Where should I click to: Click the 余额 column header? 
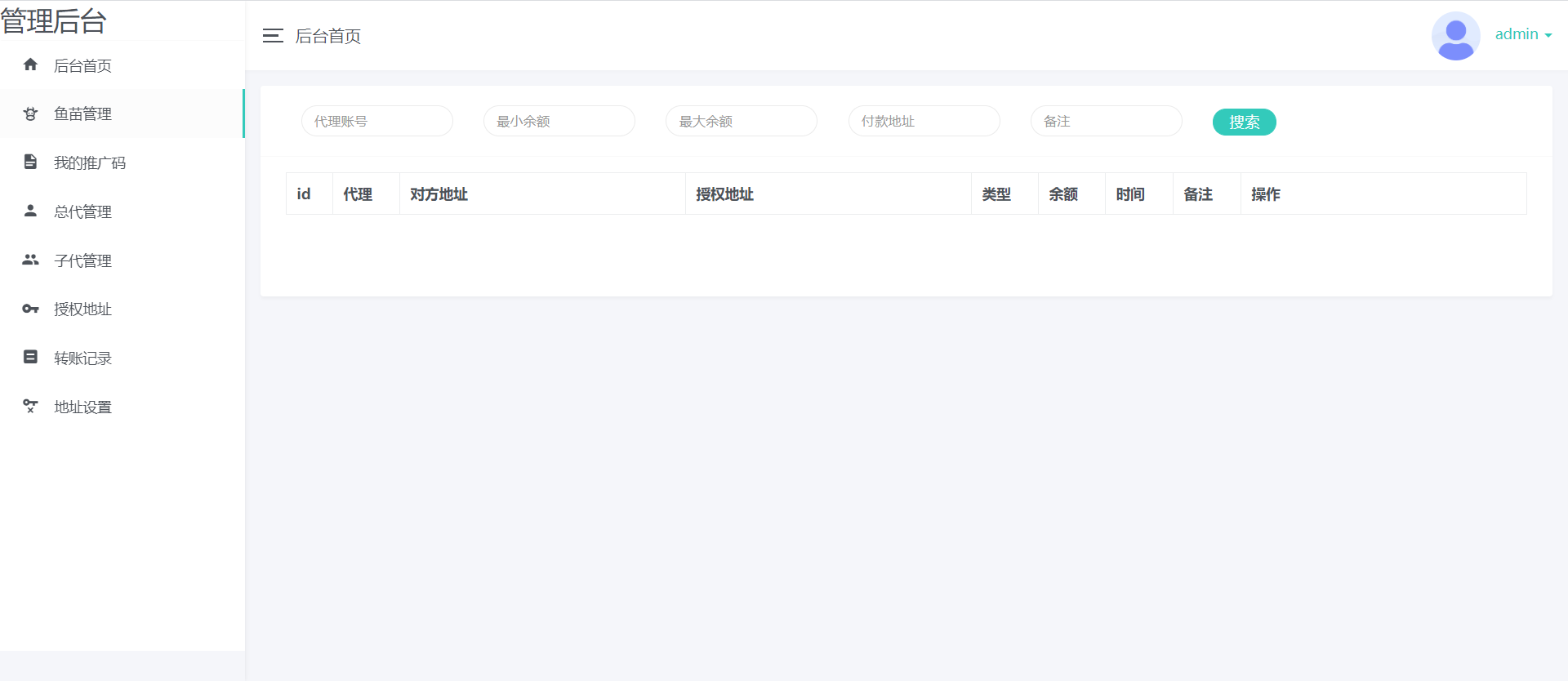tap(1063, 194)
